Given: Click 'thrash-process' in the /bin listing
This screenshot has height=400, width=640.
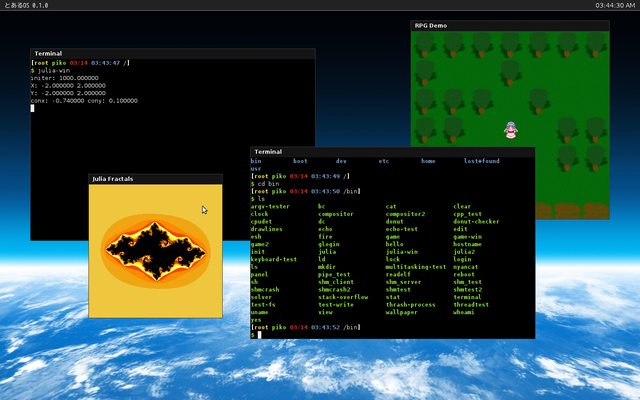Looking at the screenshot, I should pyautogui.click(x=411, y=304).
